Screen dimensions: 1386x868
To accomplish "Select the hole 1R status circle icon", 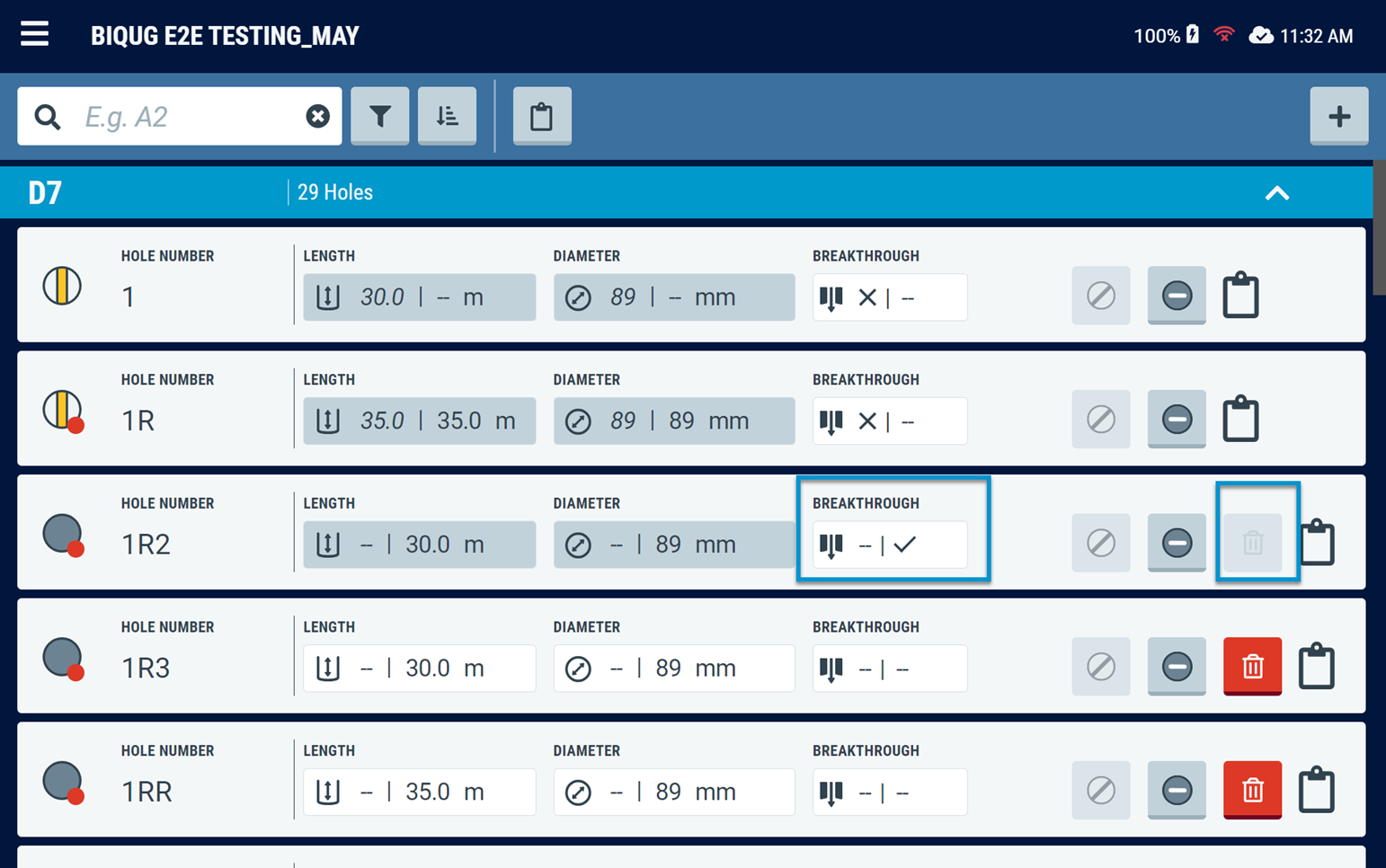I will tap(63, 411).
